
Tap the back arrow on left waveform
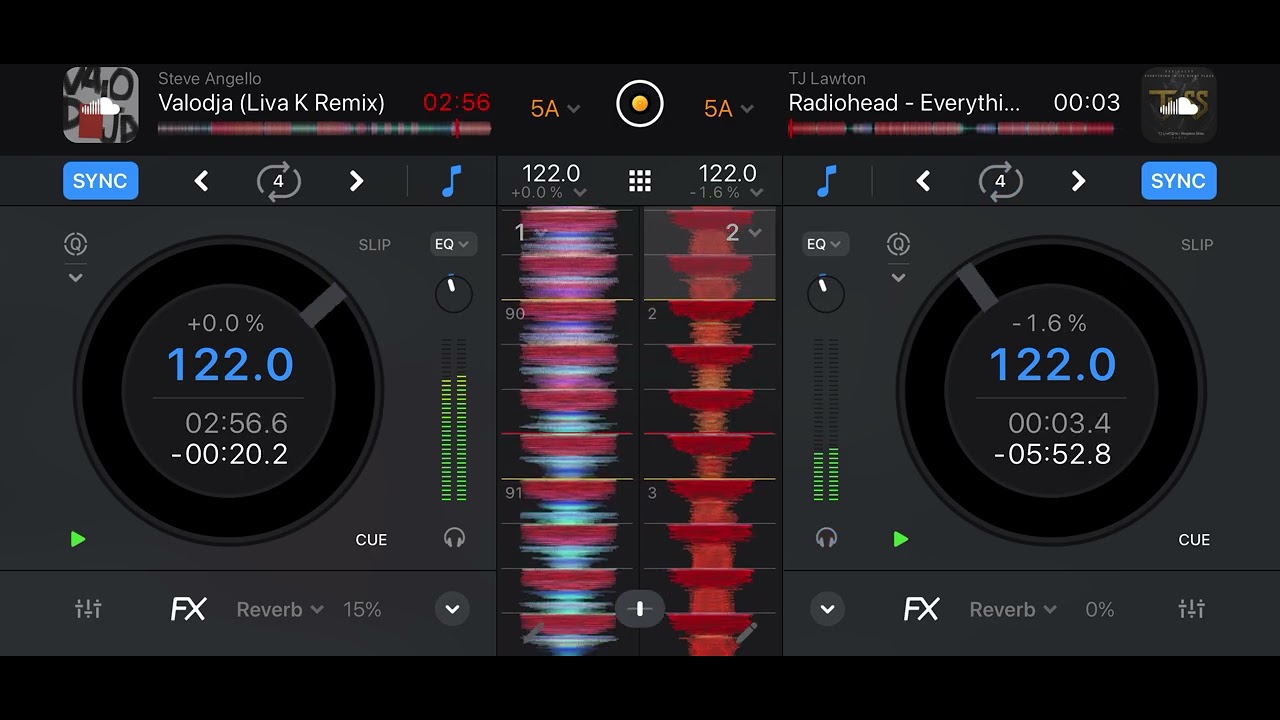click(533, 633)
